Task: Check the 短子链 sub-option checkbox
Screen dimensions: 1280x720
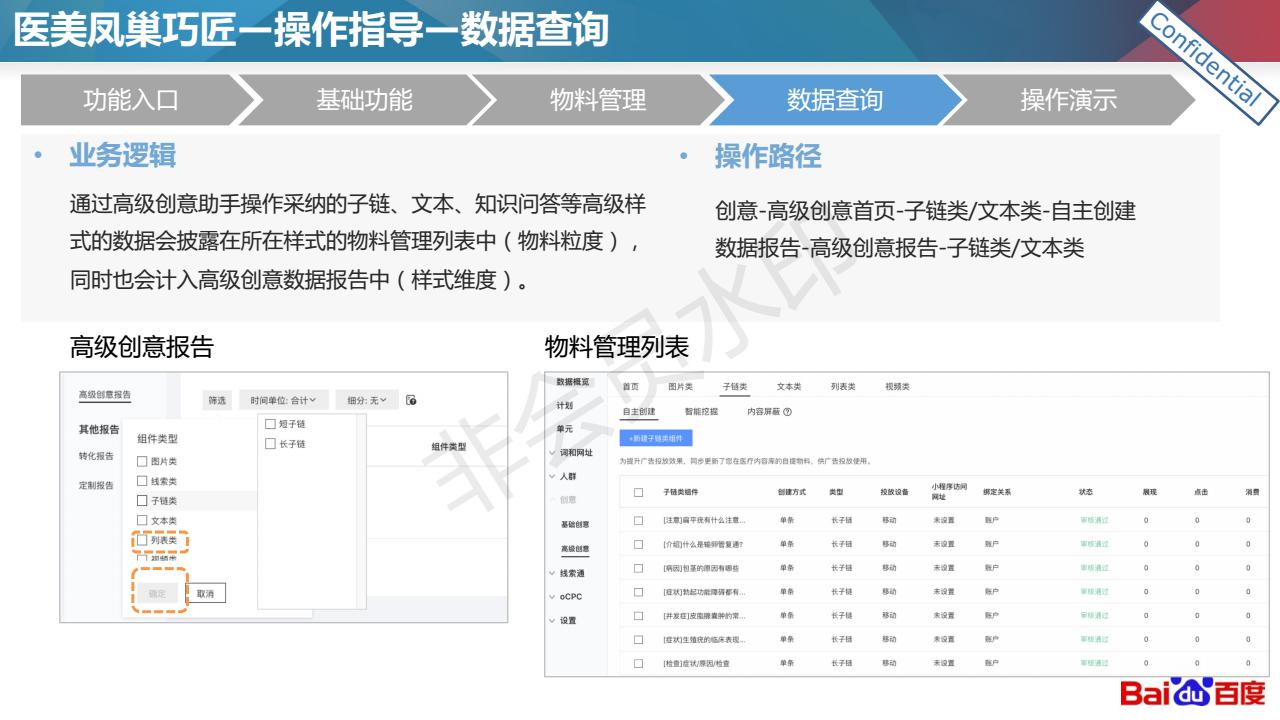Action: pyautogui.click(x=270, y=424)
